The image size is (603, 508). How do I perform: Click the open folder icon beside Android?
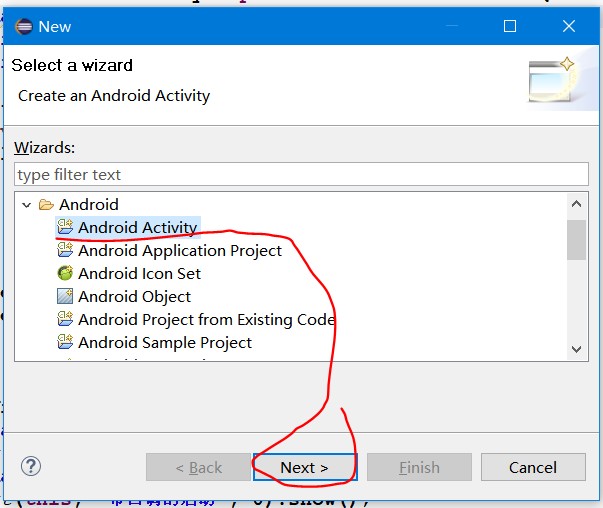[46, 205]
